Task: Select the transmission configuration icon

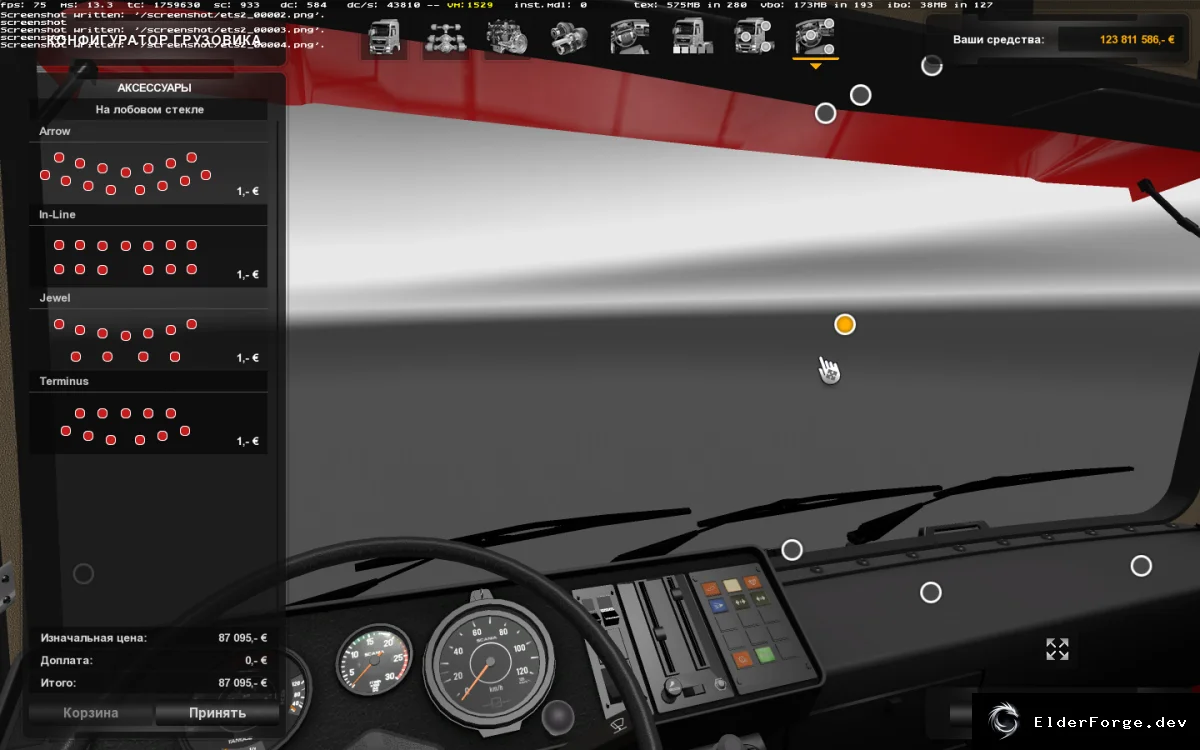Action: pyautogui.click(x=568, y=37)
